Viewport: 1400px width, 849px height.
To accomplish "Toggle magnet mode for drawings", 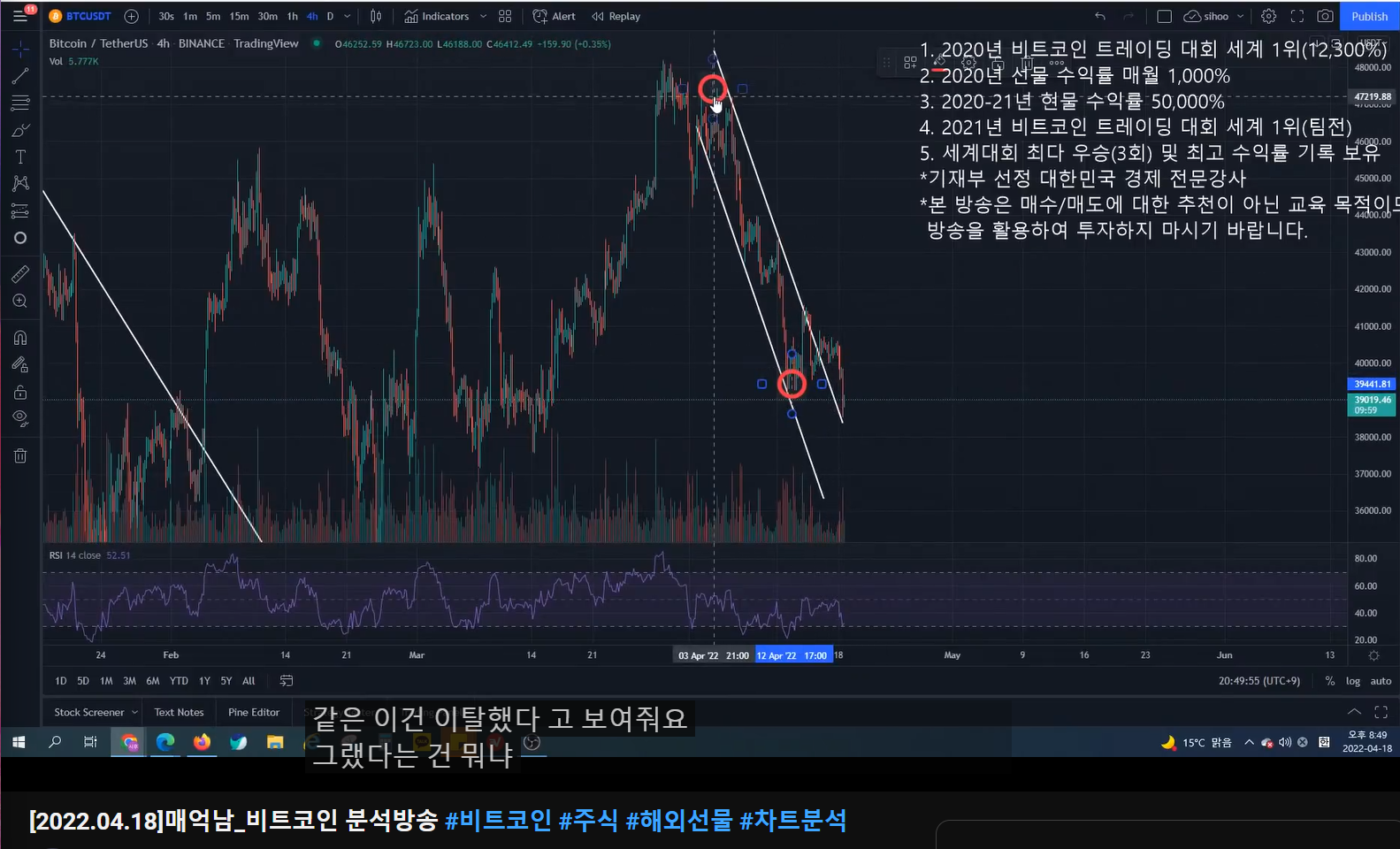I will 19,338.
